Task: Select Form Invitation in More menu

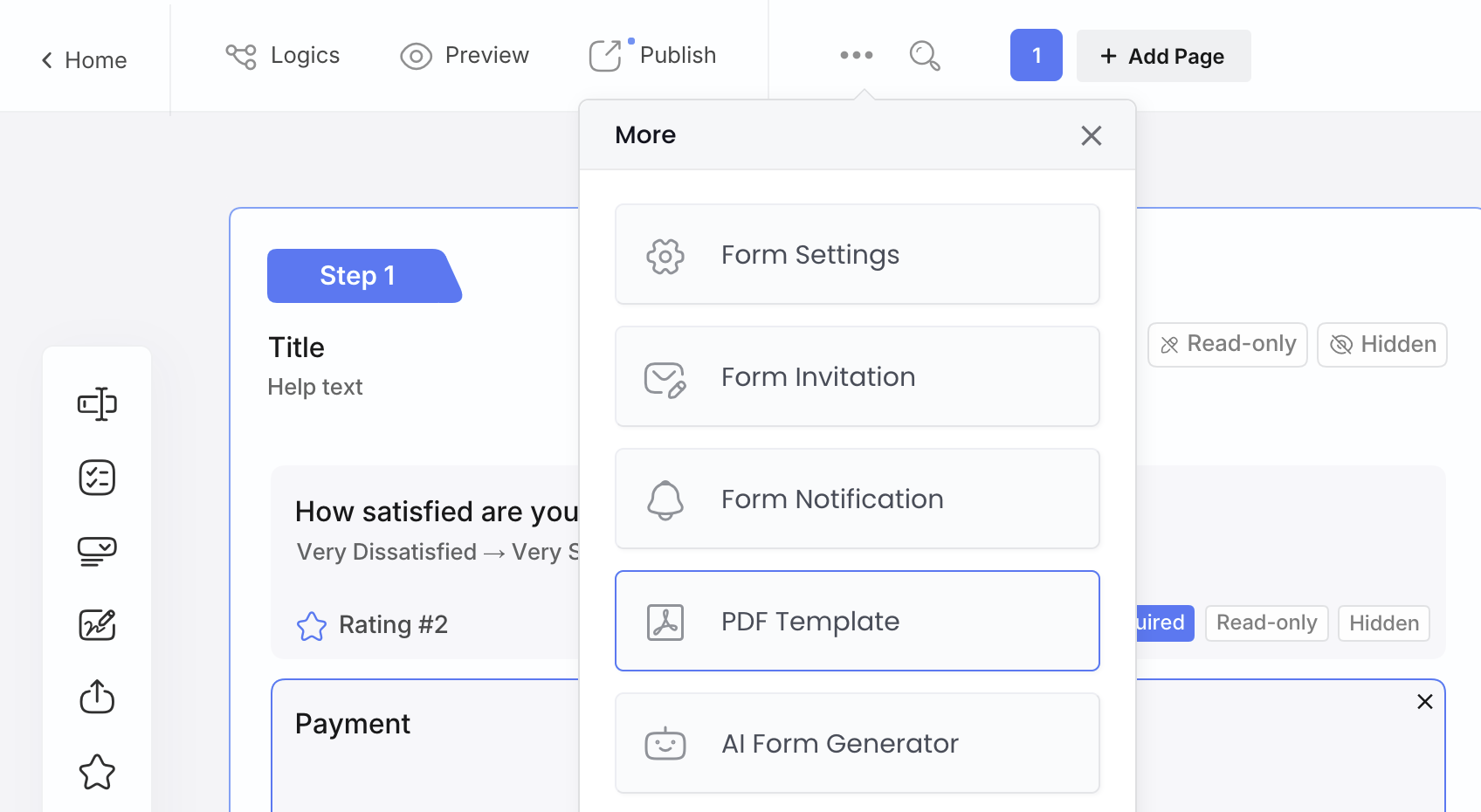Action: (857, 377)
